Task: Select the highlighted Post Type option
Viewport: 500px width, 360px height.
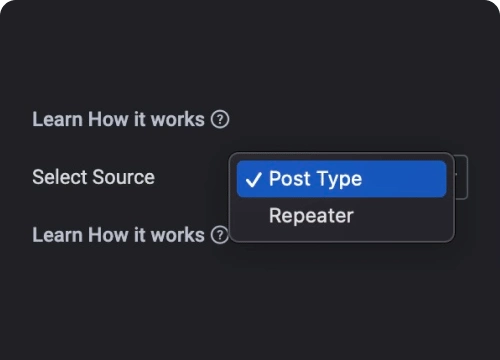Action: [341, 179]
